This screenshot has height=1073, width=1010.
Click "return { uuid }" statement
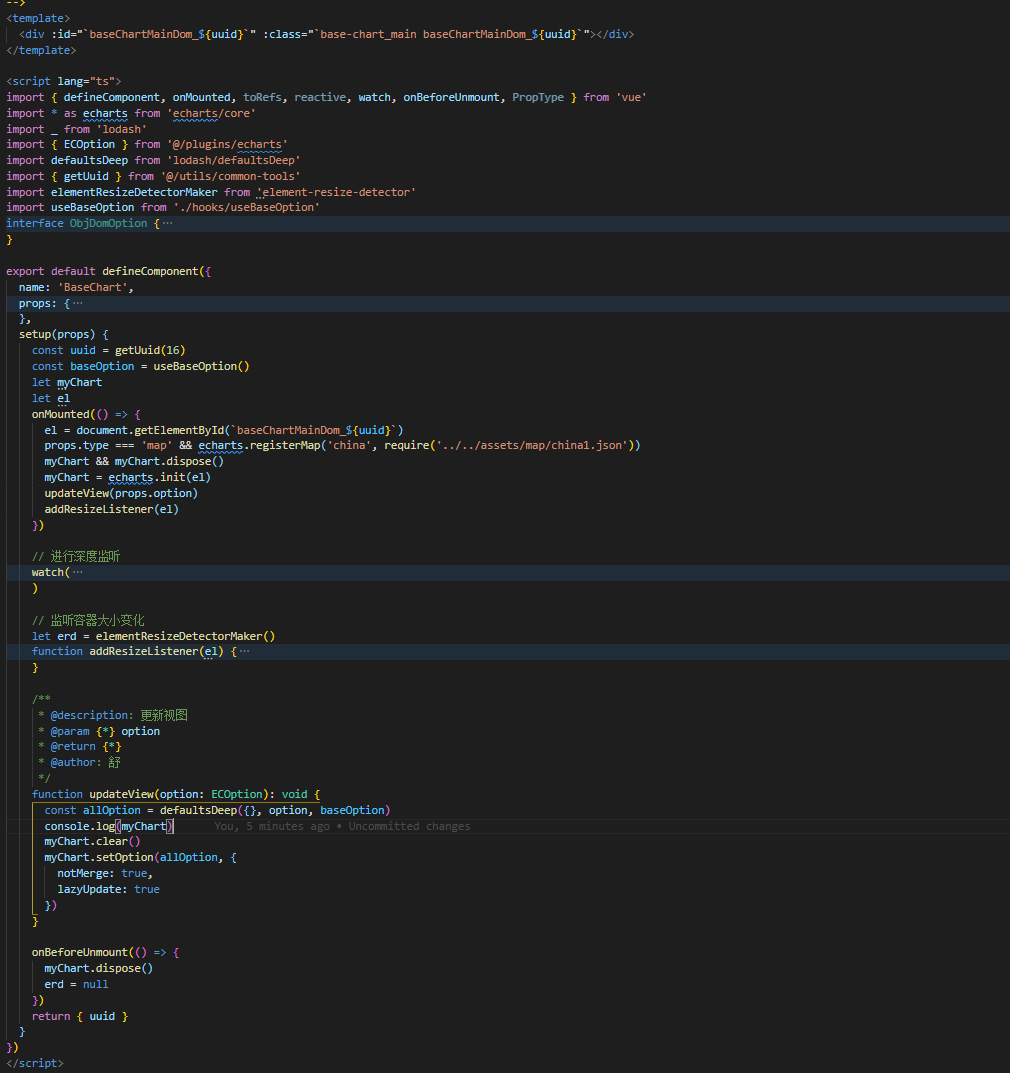coord(79,1017)
